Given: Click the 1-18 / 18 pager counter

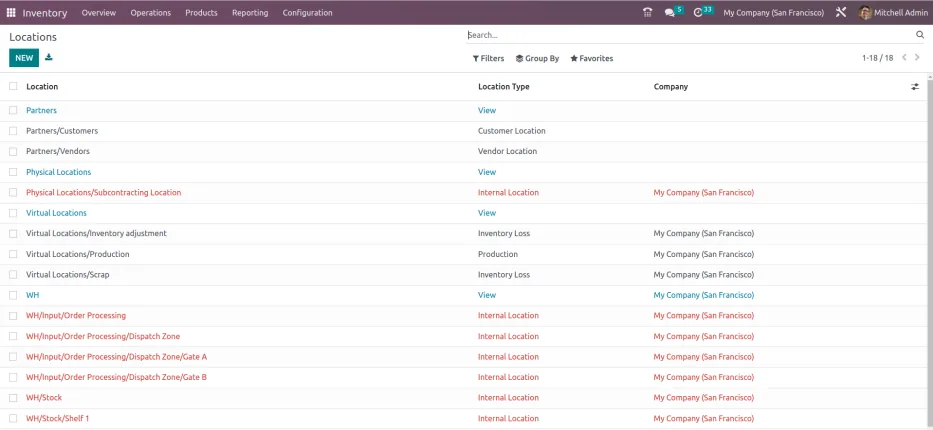Looking at the screenshot, I should (878, 58).
